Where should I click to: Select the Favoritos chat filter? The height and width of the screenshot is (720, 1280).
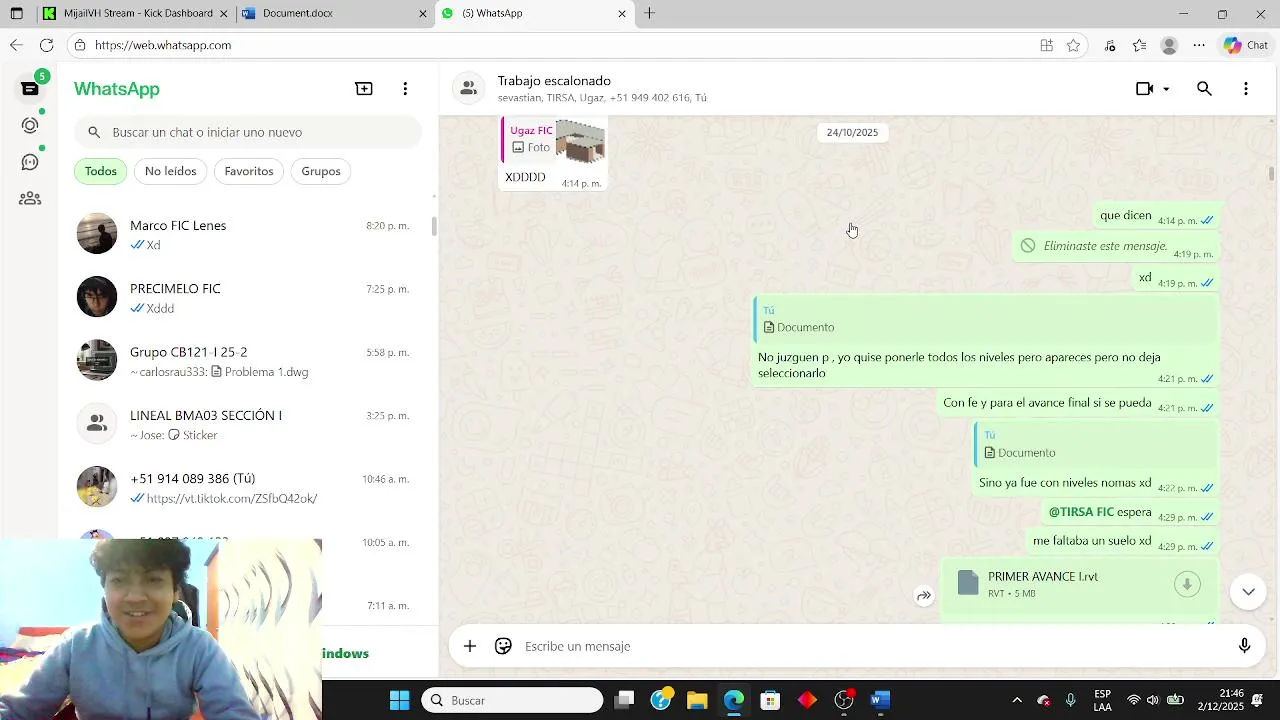[x=249, y=171]
